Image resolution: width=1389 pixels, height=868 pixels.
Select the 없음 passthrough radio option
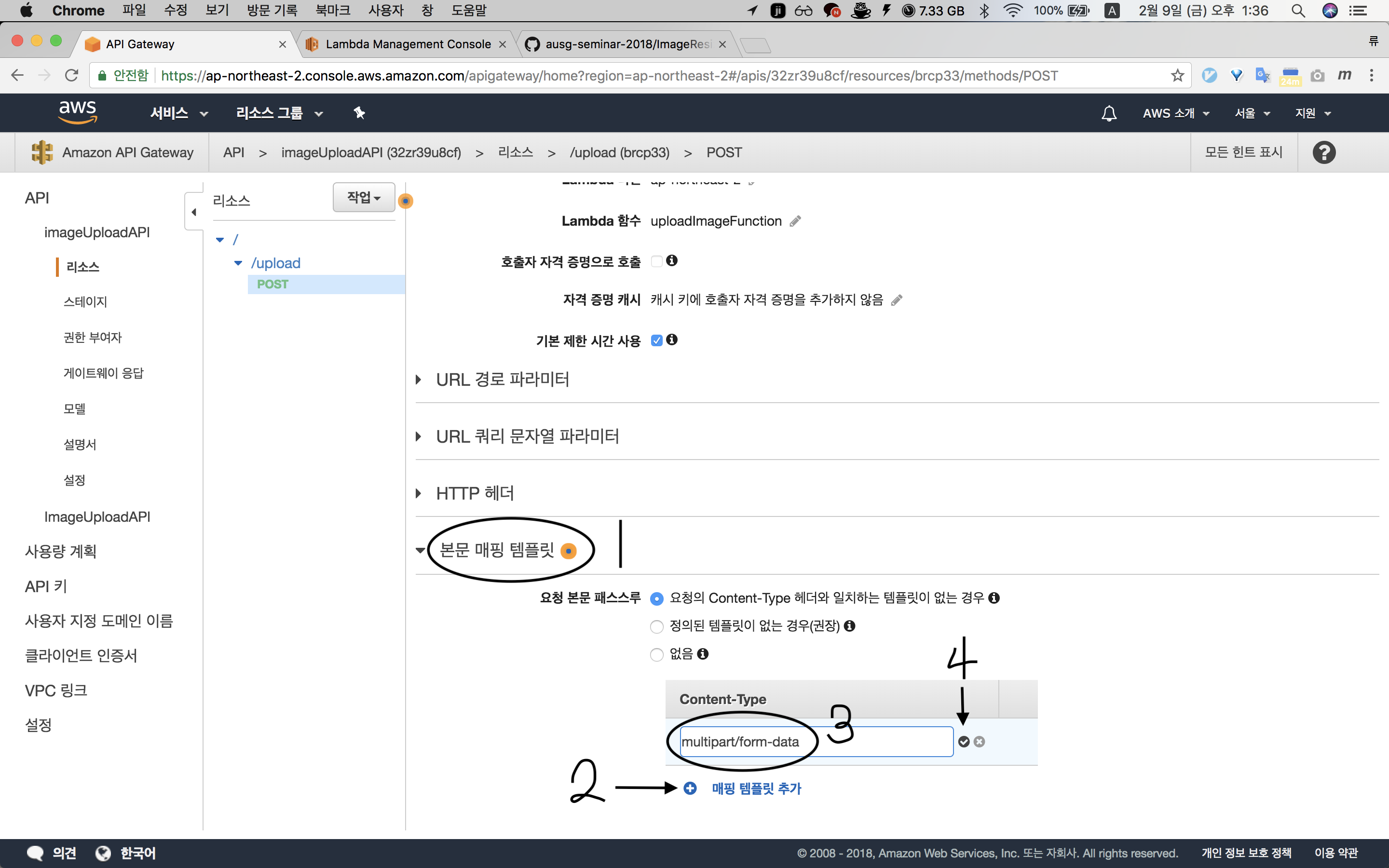(x=656, y=654)
